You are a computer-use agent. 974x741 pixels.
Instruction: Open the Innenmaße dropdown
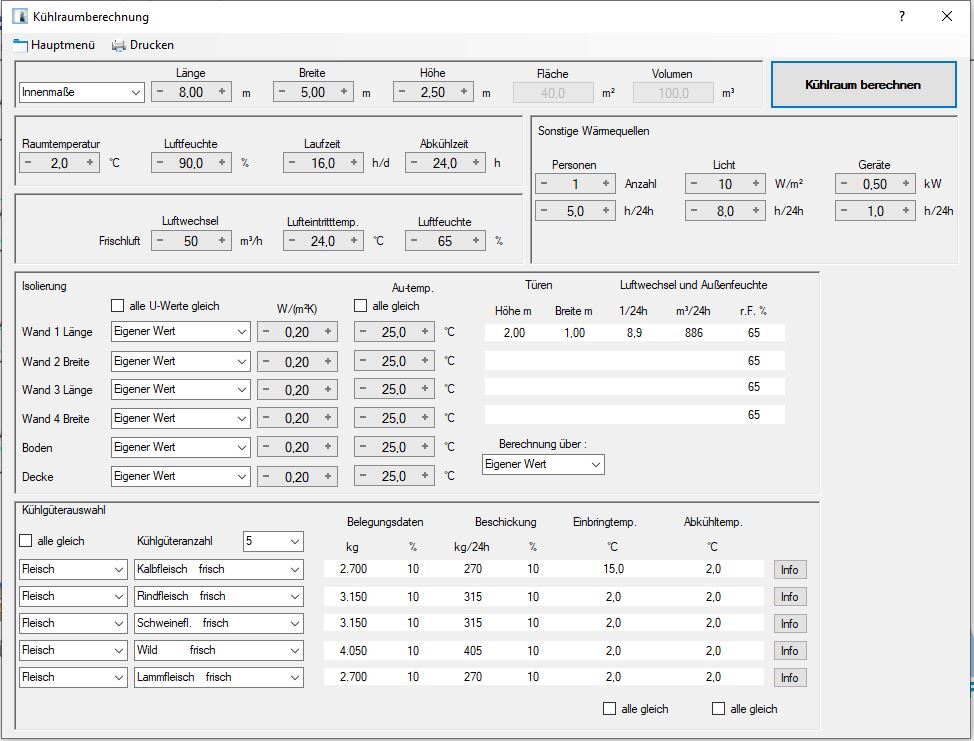(x=82, y=92)
